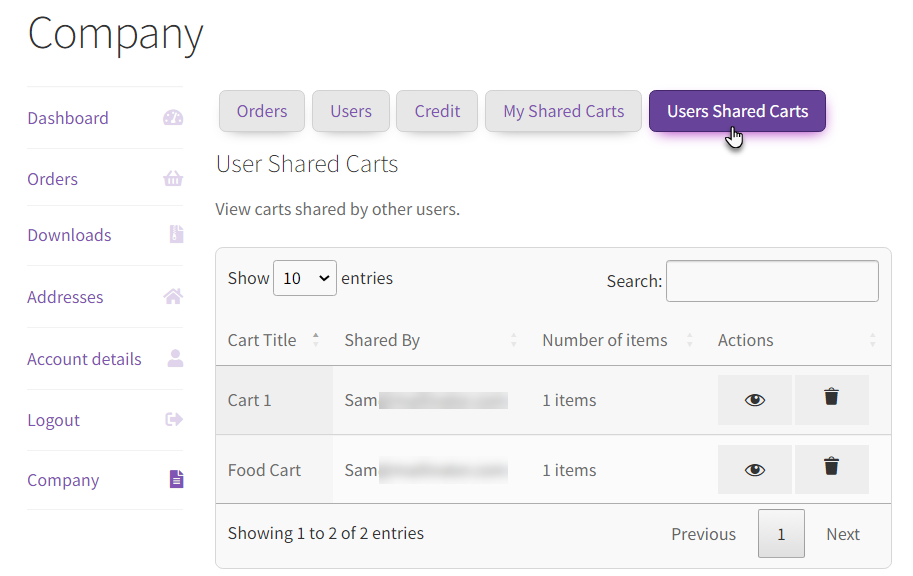This screenshot has width=913, height=576.
Task: Click 'Showing 1 to 2 of 2 entries' text
Action: tap(325, 533)
